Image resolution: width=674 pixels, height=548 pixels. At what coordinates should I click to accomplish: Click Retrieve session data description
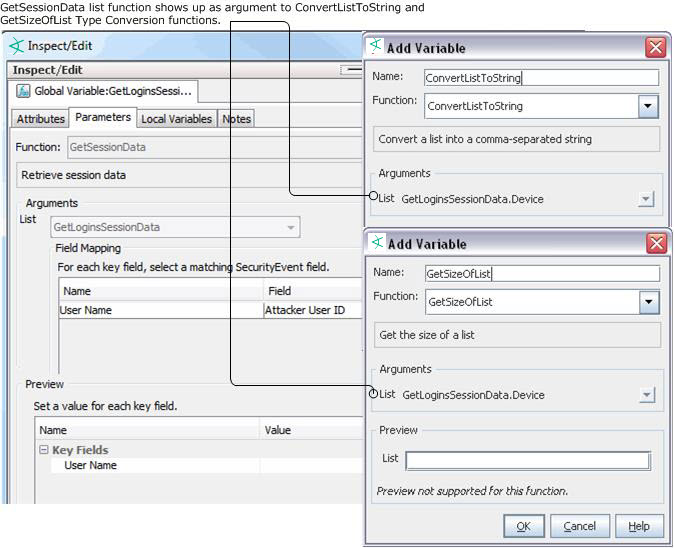pos(74,175)
